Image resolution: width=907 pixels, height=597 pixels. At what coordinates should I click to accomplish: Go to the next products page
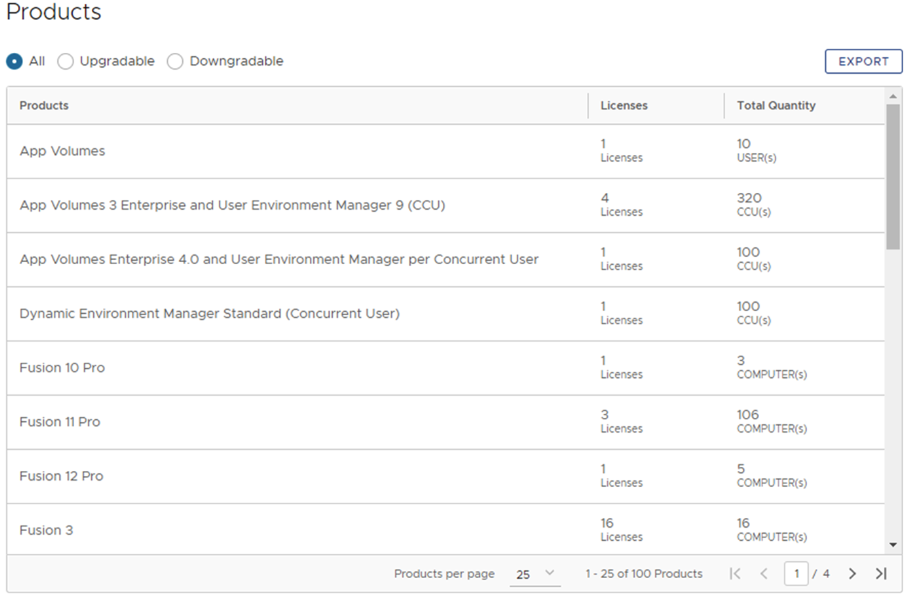point(852,574)
